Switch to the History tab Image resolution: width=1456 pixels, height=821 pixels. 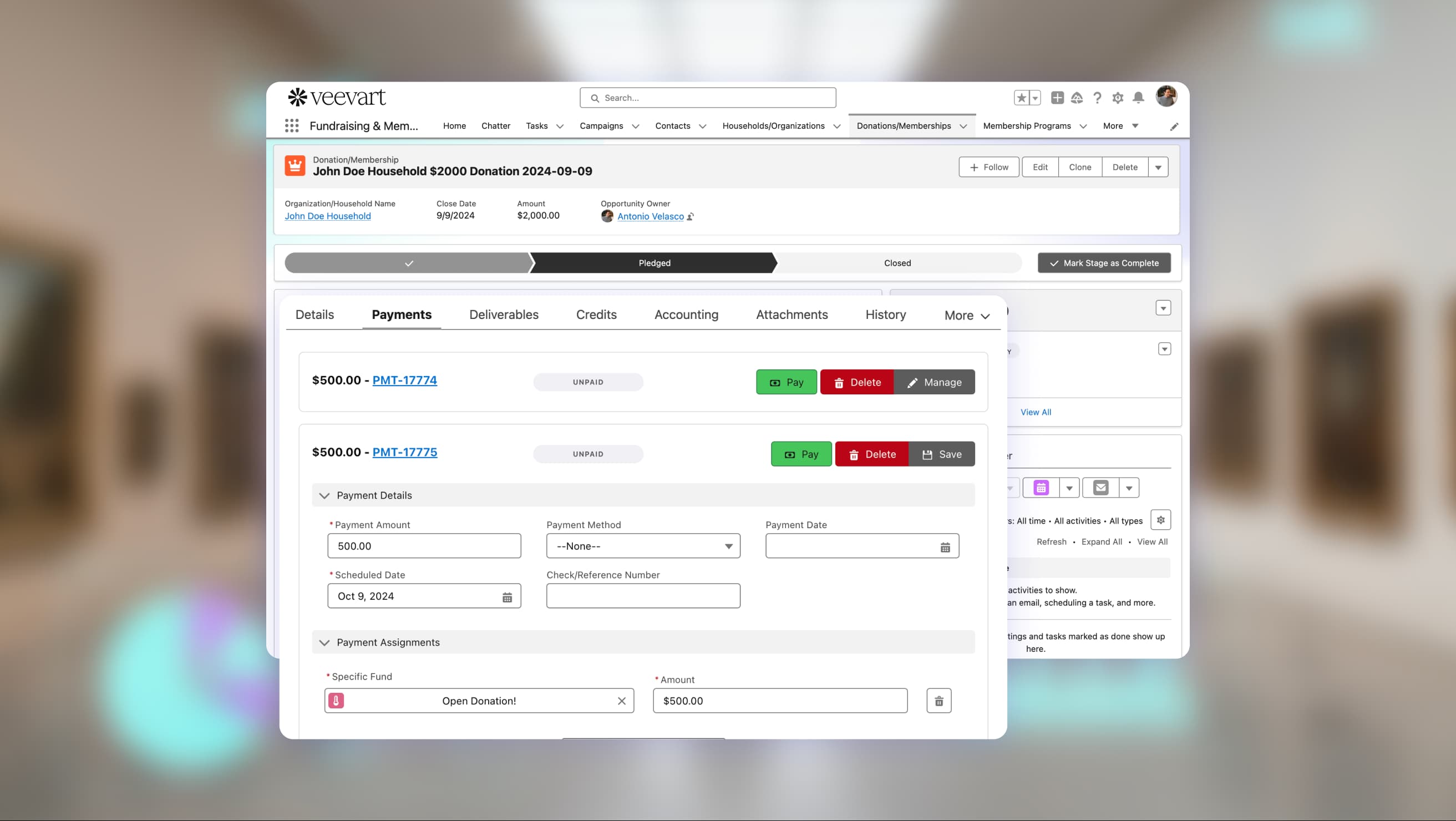(885, 315)
